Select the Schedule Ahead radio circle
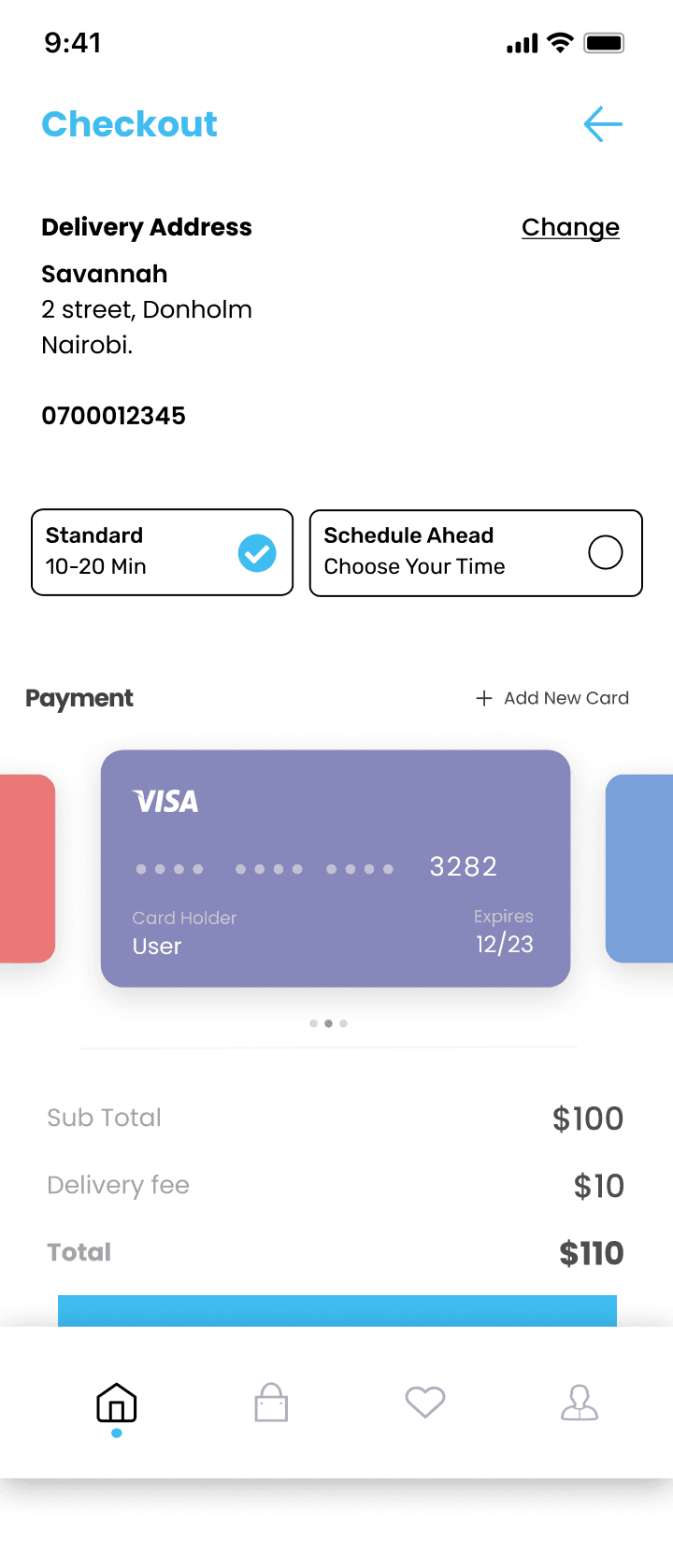The image size is (673, 1568). tap(606, 552)
